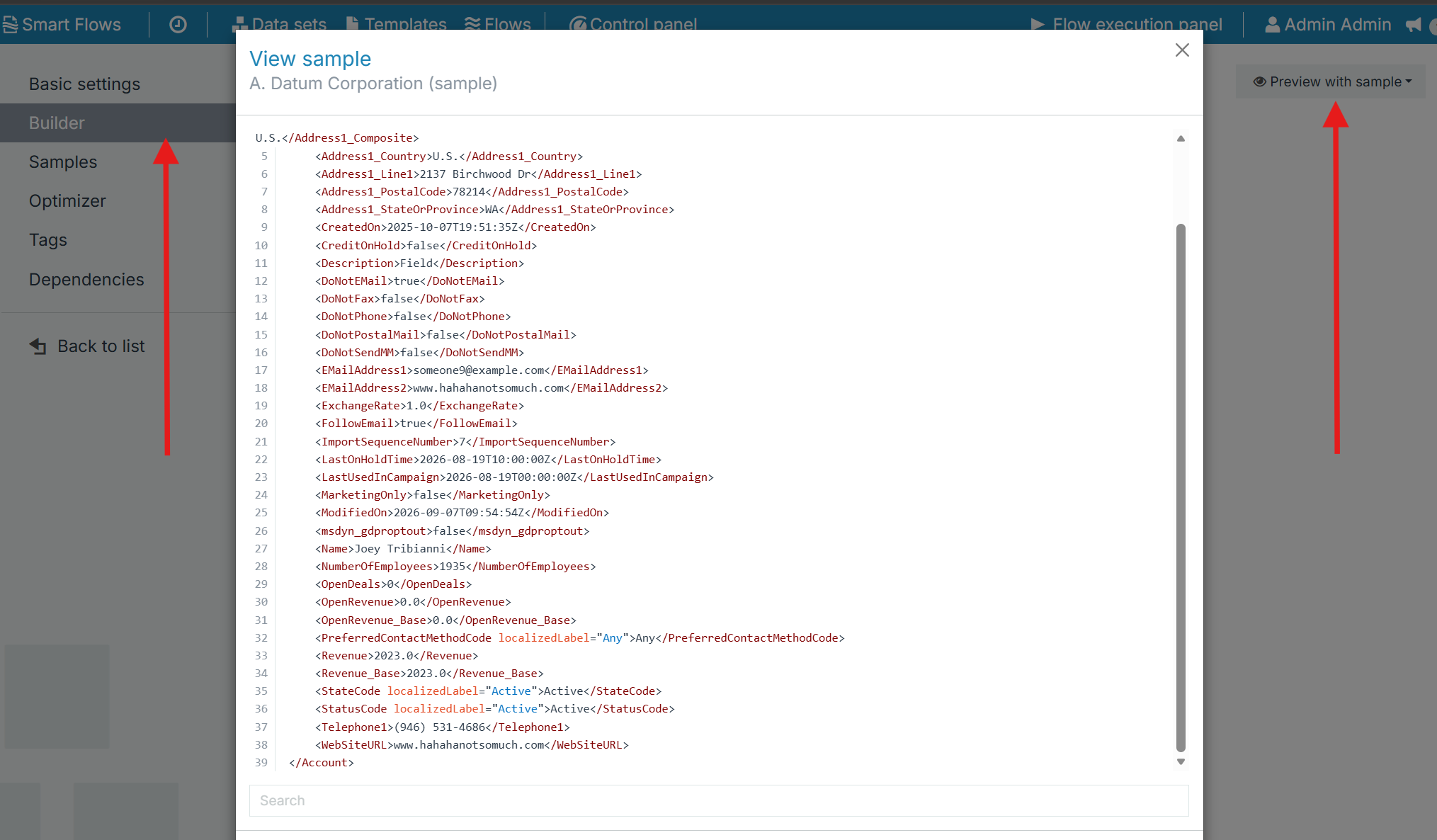Screen dimensions: 1437x840
Task: Open the Flow execution panel
Action: (1126, 25)
